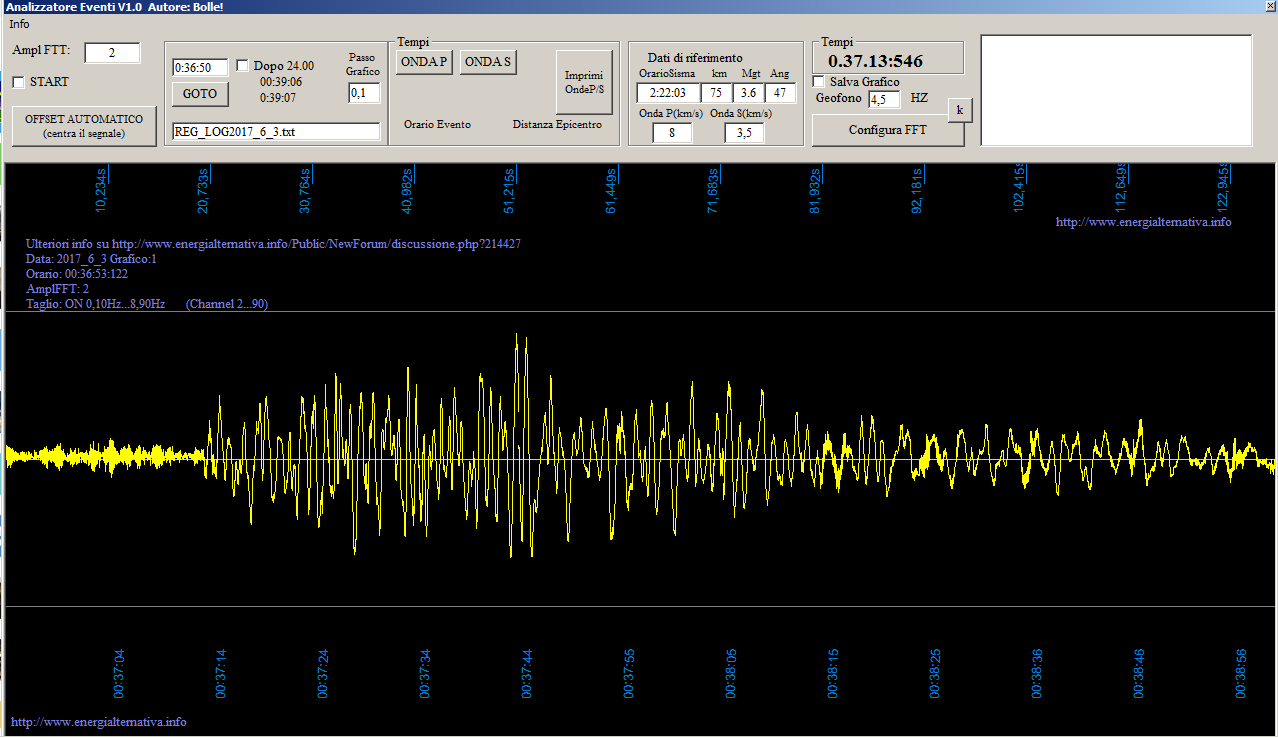This screenshot has width=1278, height=738.
Task: Click the 00:38:05 bottom time marker
Action: (x=731, y=673)
